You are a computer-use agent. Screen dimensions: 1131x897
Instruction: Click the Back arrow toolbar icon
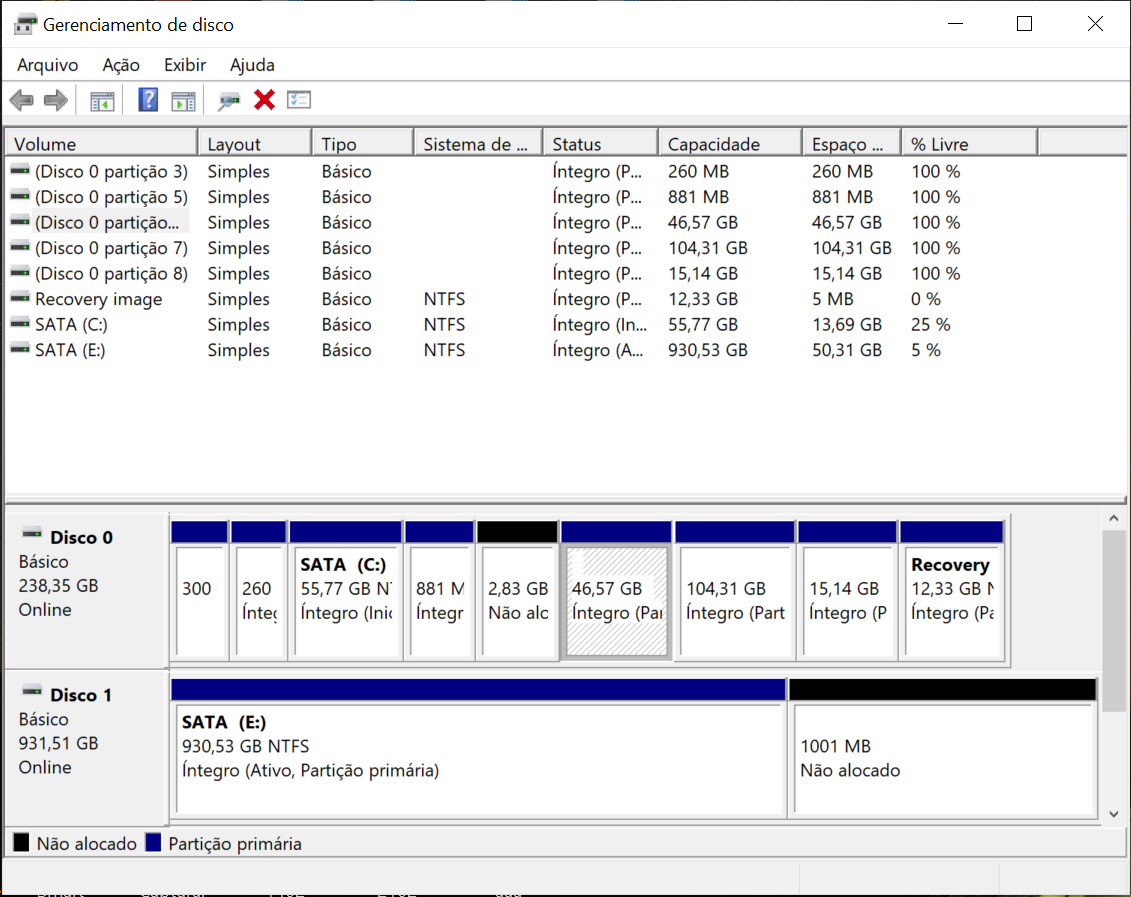pos(22,100)
